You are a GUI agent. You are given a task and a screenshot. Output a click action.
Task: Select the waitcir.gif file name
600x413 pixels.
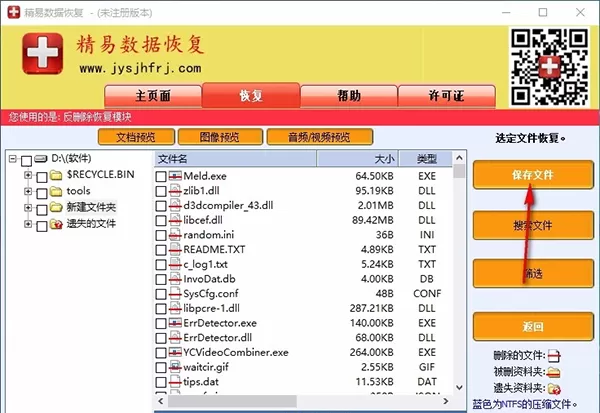(206, 367)
